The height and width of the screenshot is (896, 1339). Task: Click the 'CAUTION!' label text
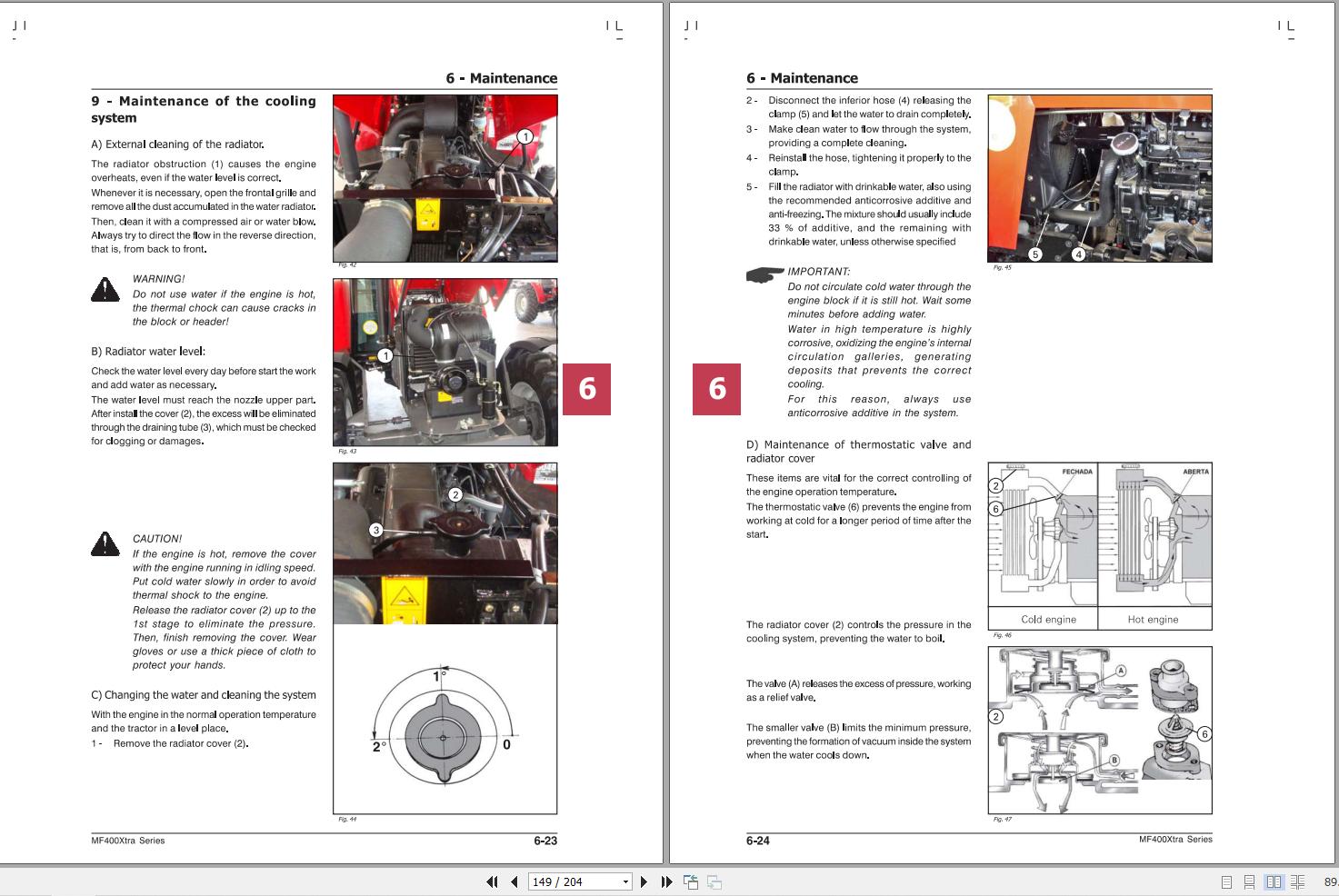157,539
